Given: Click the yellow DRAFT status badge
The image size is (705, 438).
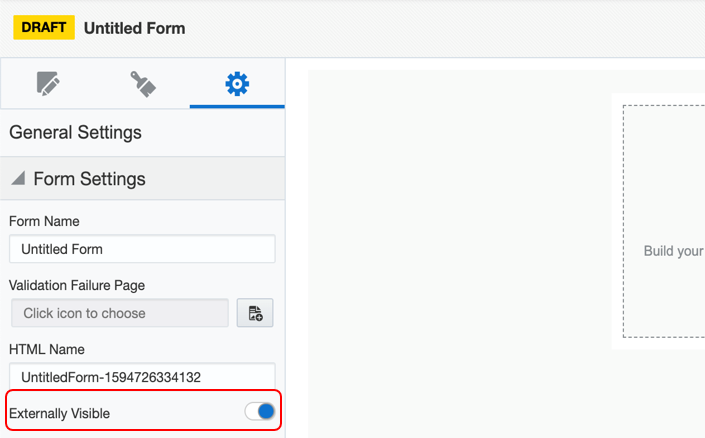Looking at the screenshot, I should (x=43, y=27).
